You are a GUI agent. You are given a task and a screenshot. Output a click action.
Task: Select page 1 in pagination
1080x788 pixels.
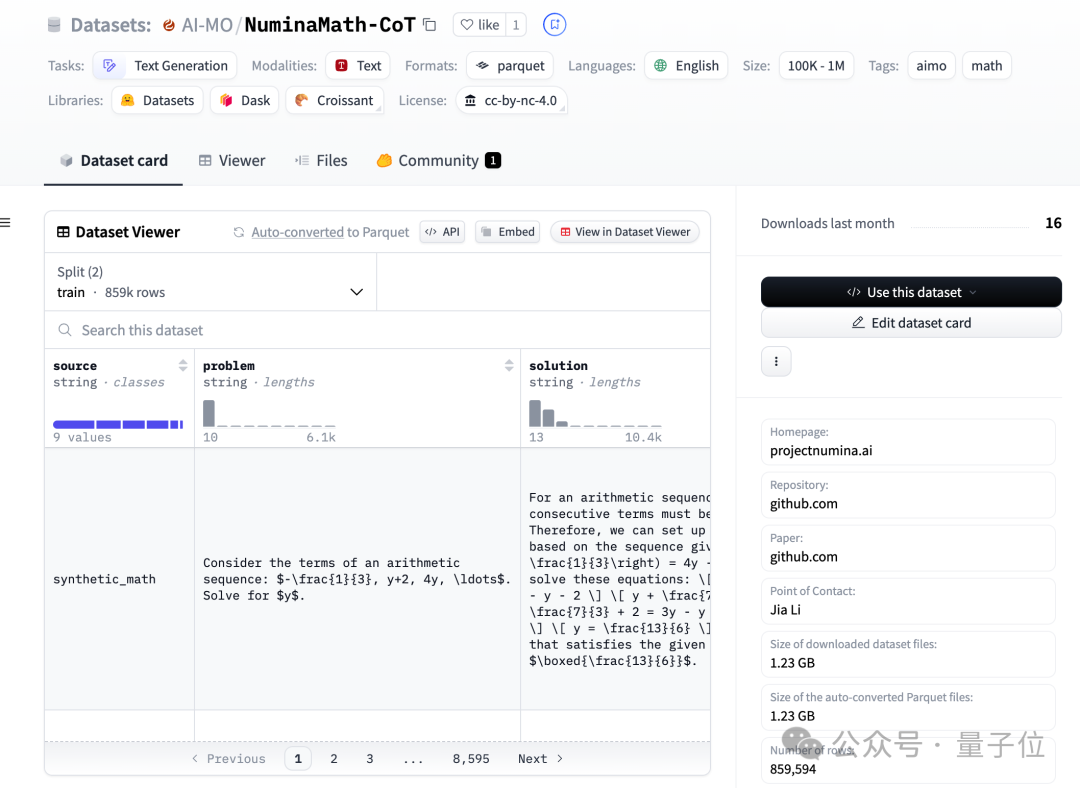click(298, 758)
